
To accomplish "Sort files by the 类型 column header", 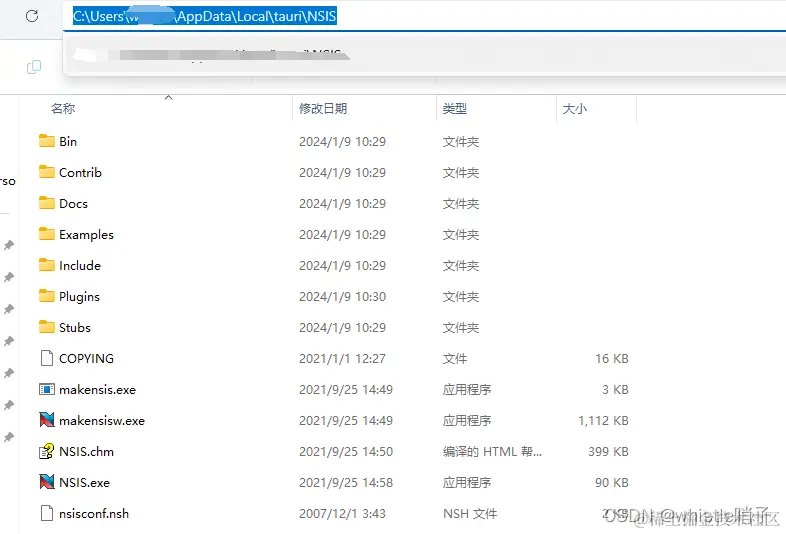I will [455, 108].
